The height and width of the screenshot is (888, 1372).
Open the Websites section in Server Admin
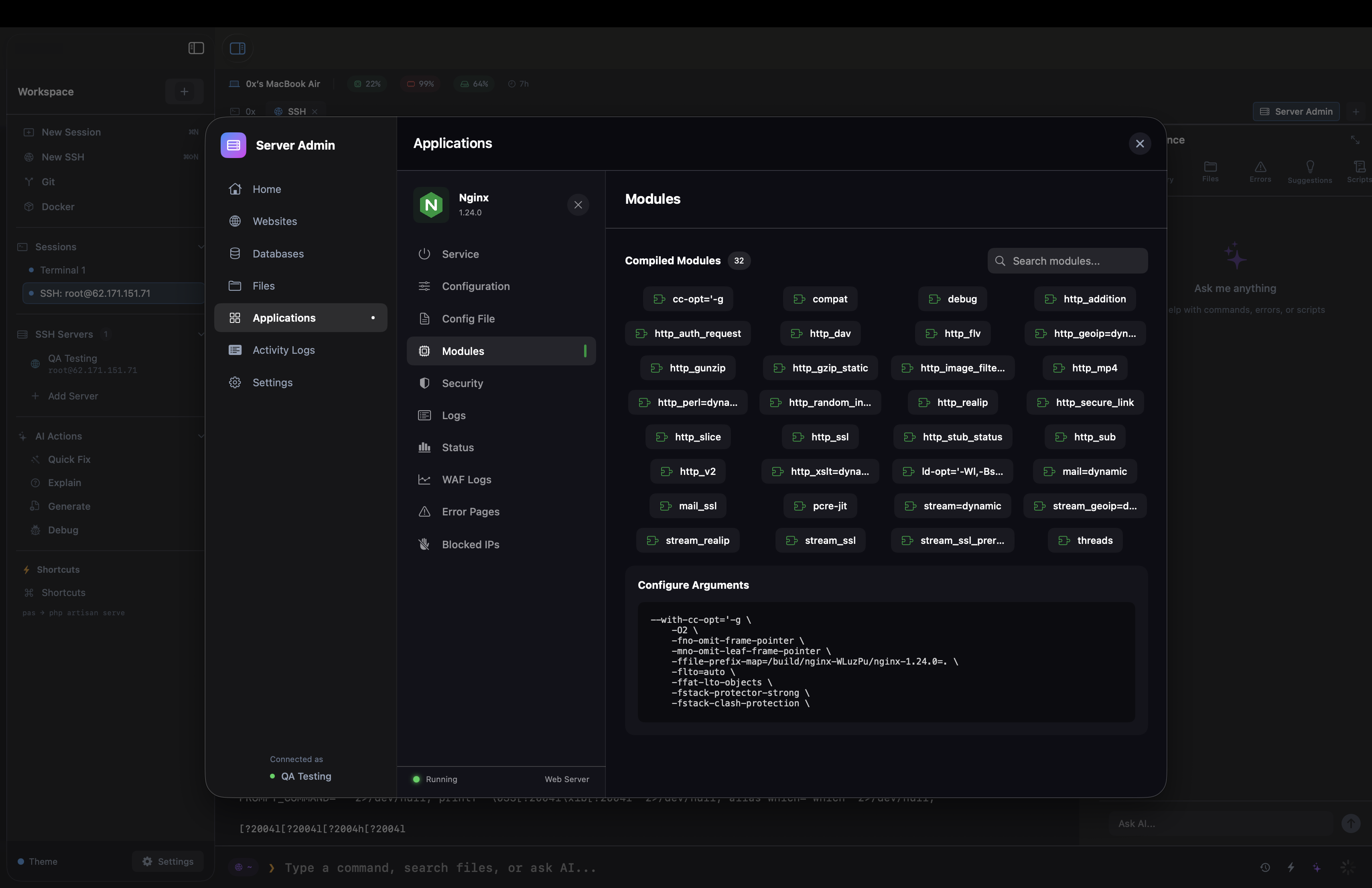(275, 221)
